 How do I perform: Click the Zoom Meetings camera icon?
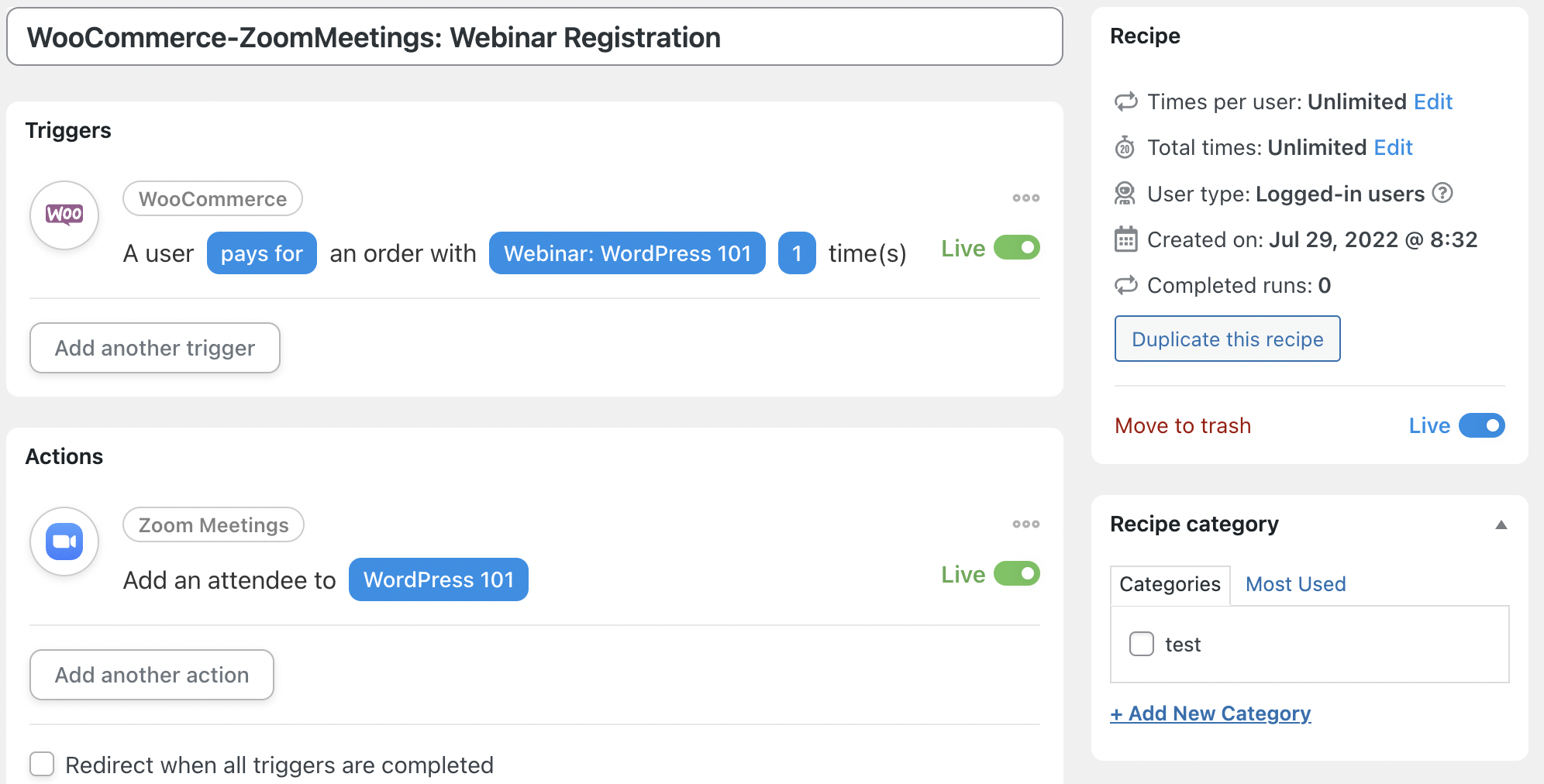click(x=64, y=541)
